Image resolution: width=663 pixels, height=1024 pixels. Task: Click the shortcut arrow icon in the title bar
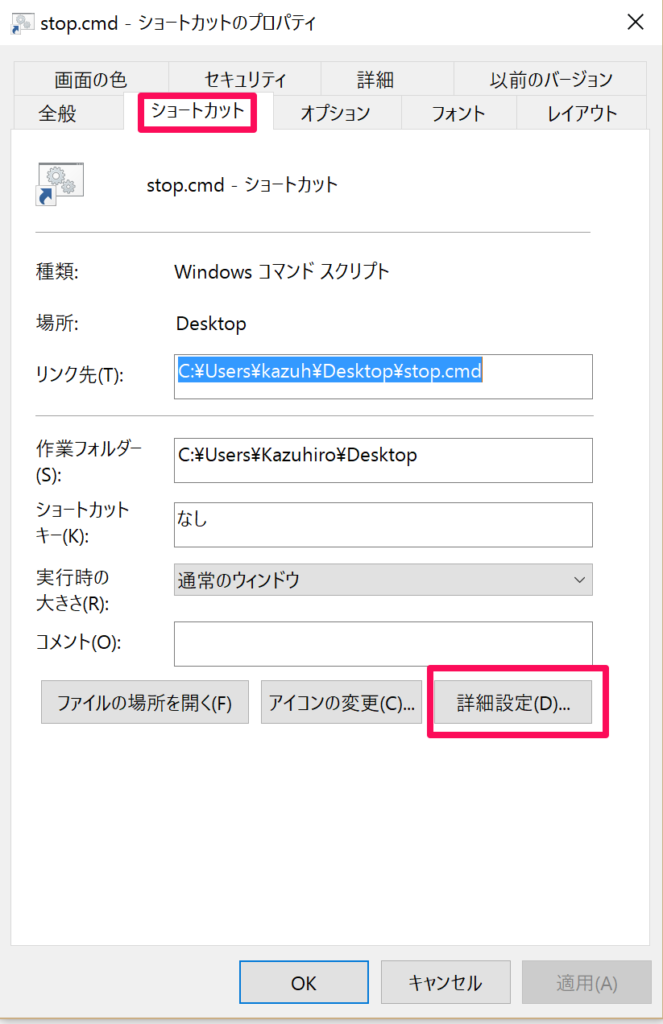[21, 21]
